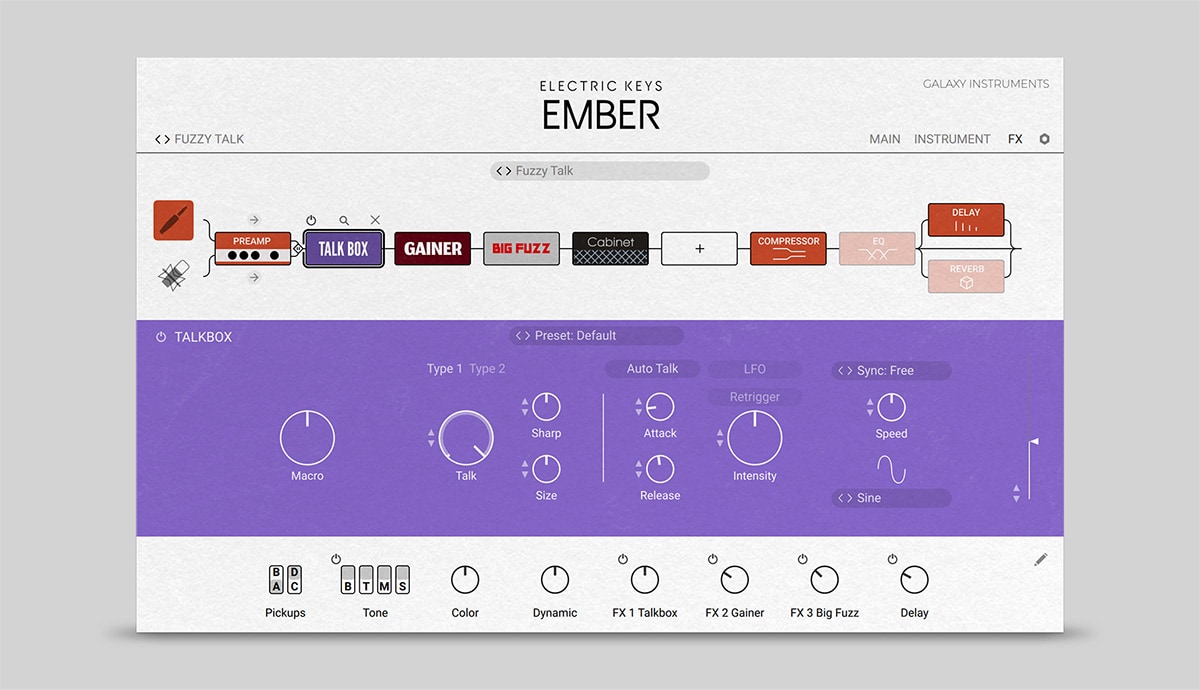The height and width of the screenshot is (690, 1200).
Task: Open the Sine waveform dropdown
Action: [x=891, y=498]
